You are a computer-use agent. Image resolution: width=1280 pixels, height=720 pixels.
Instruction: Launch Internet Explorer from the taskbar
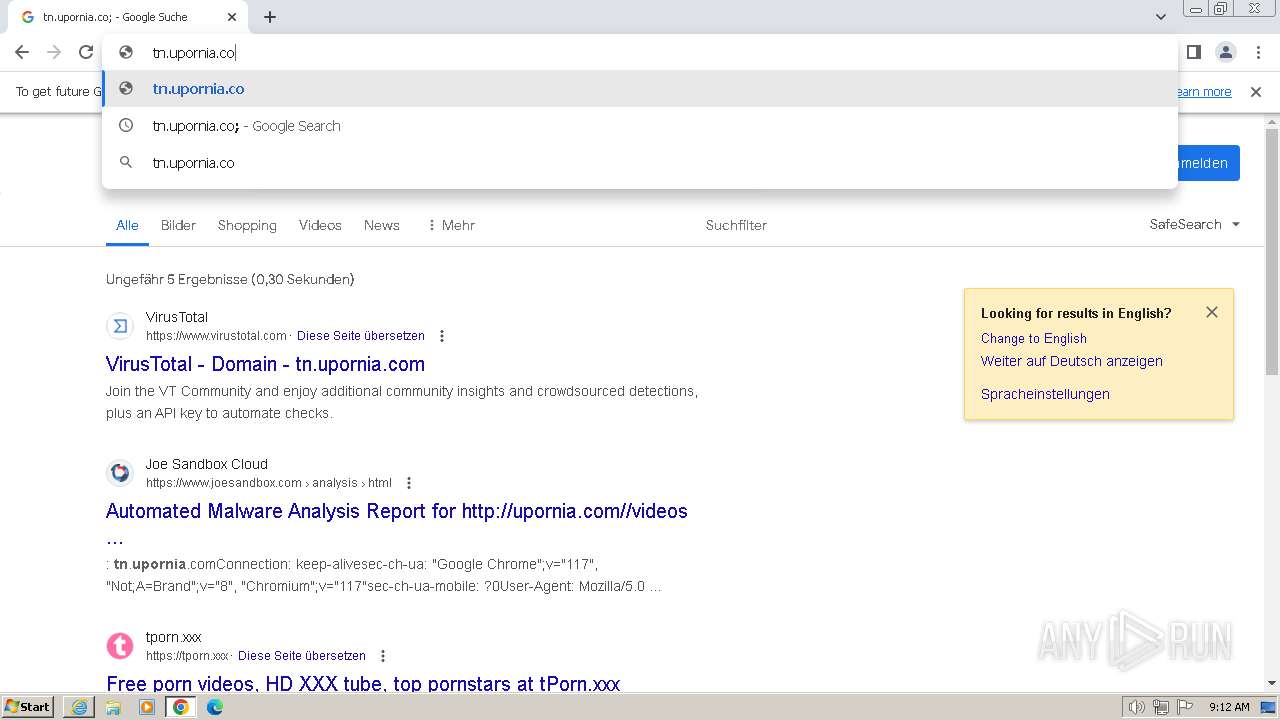79,707
